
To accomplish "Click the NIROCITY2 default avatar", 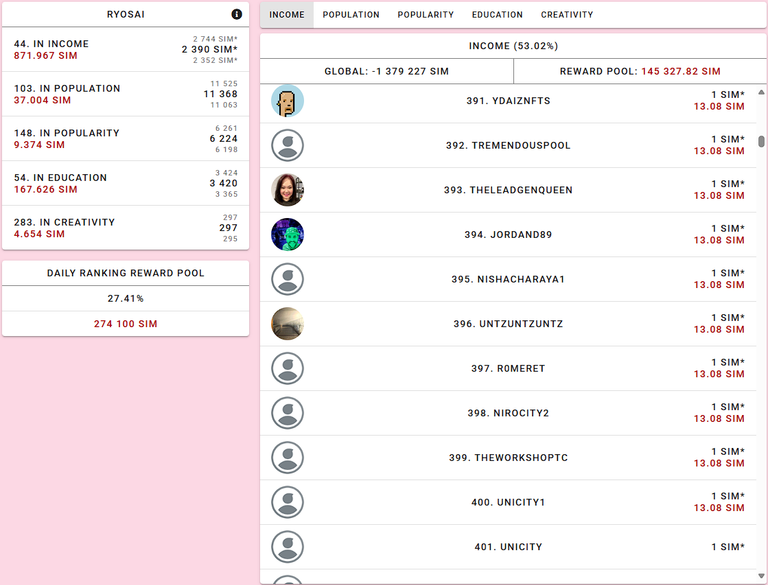I will coord(288,413).
